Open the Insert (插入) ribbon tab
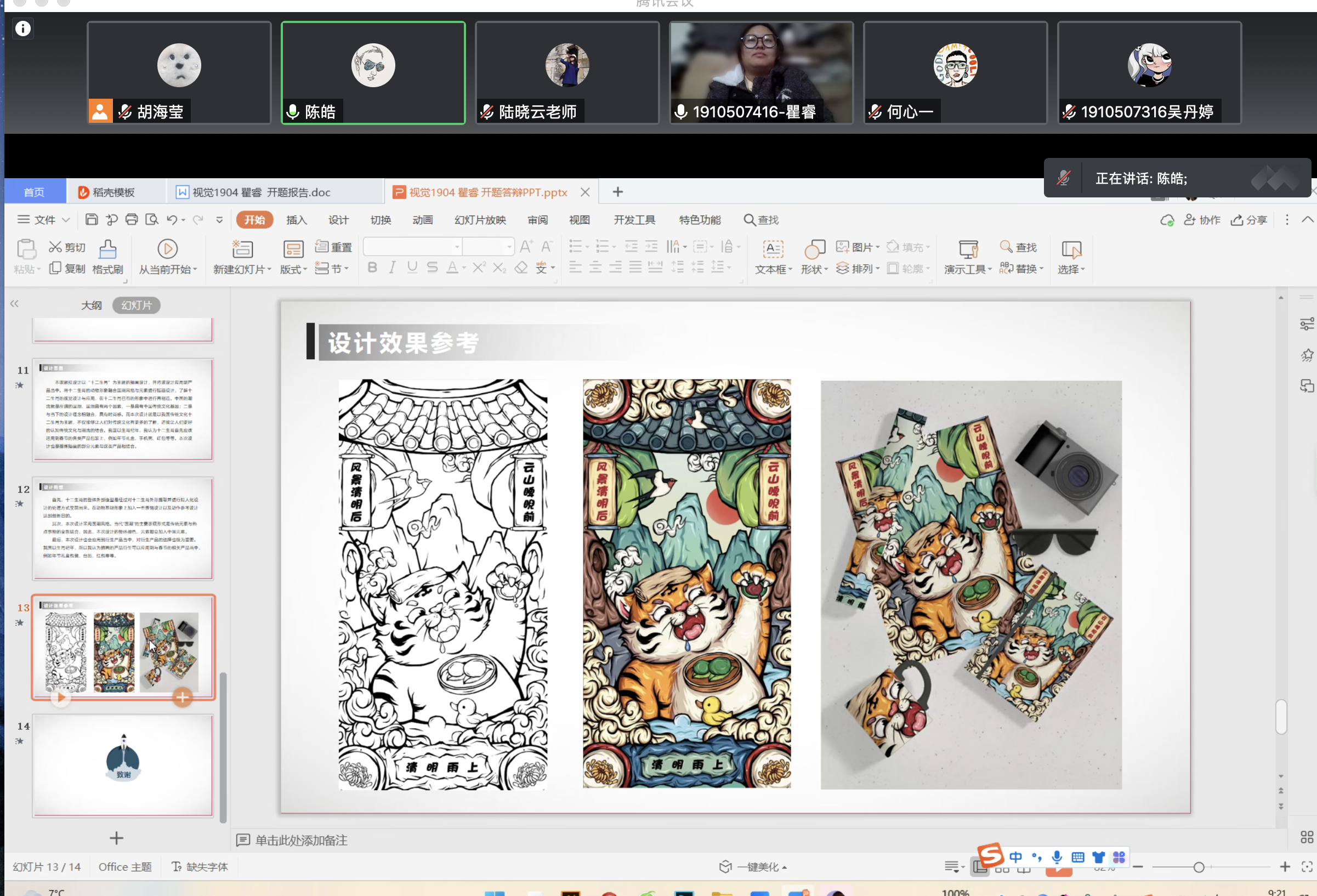The width and height of the screenshot is (1317, 896). coord(297,220)
